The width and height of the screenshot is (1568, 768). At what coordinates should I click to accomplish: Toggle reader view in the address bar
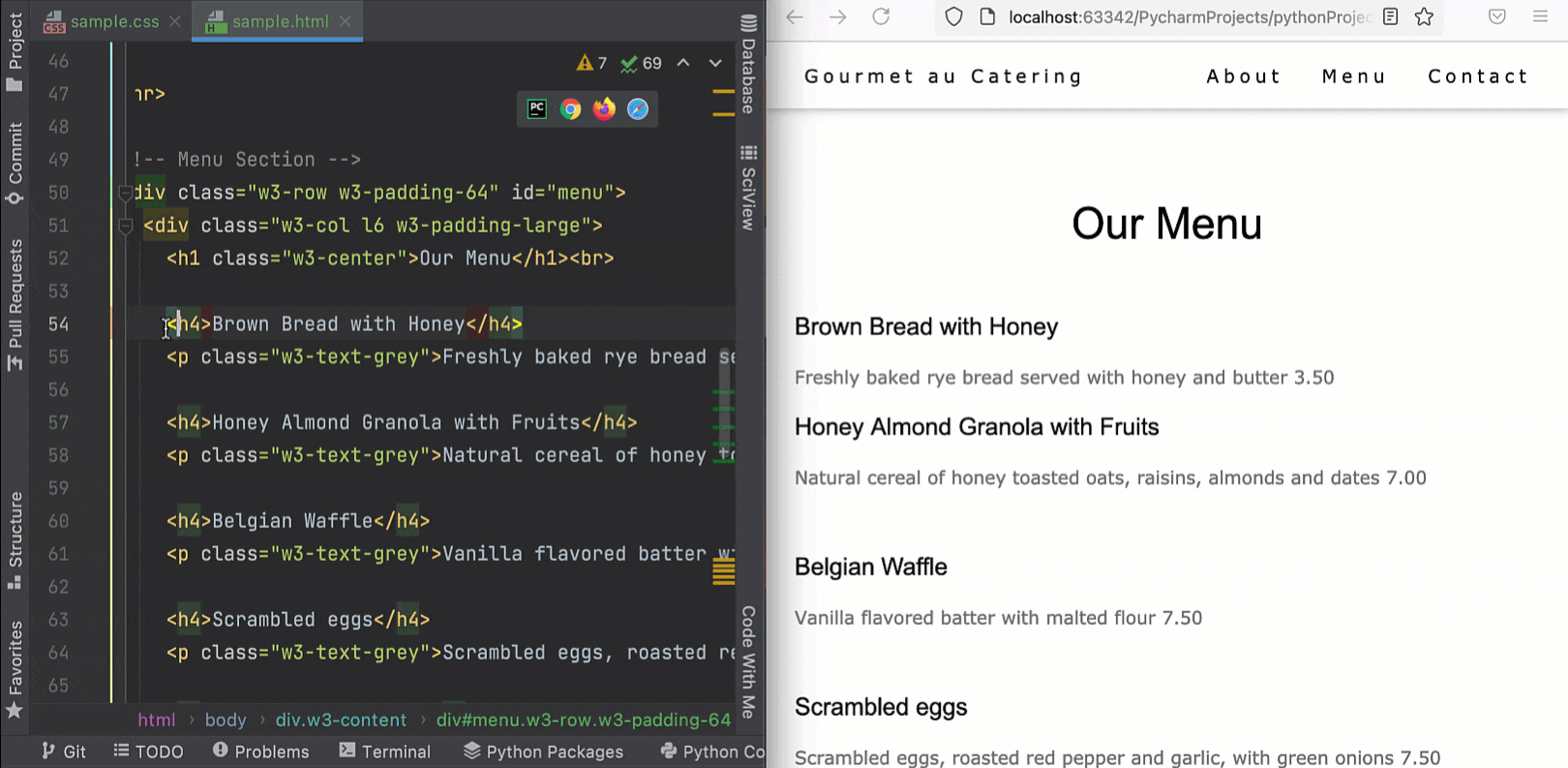1390,16
